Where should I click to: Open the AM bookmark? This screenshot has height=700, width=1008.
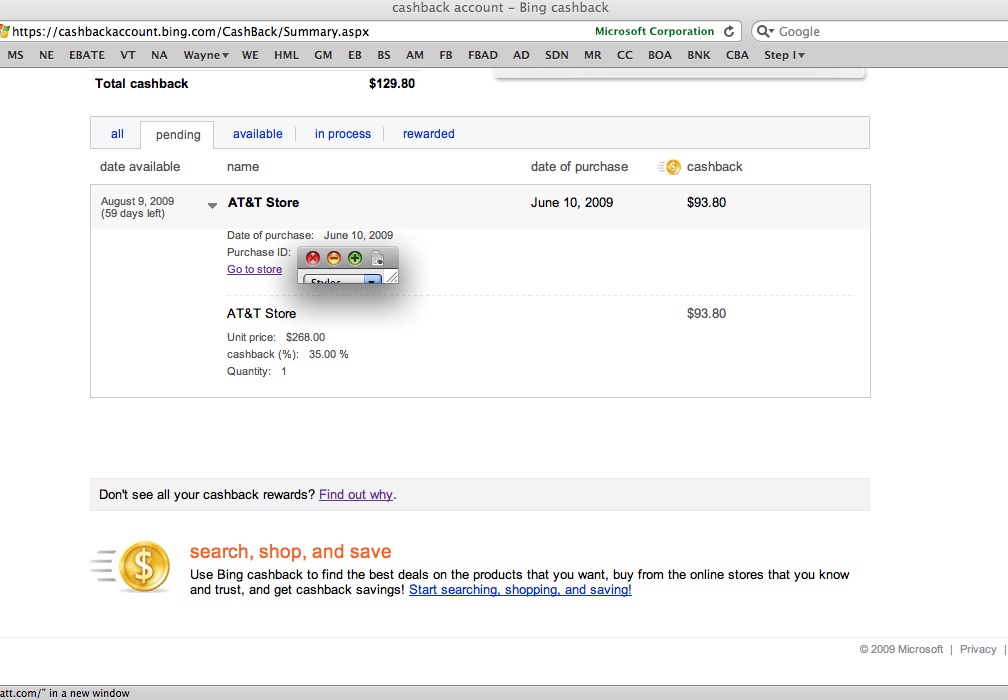pos(414,55)
